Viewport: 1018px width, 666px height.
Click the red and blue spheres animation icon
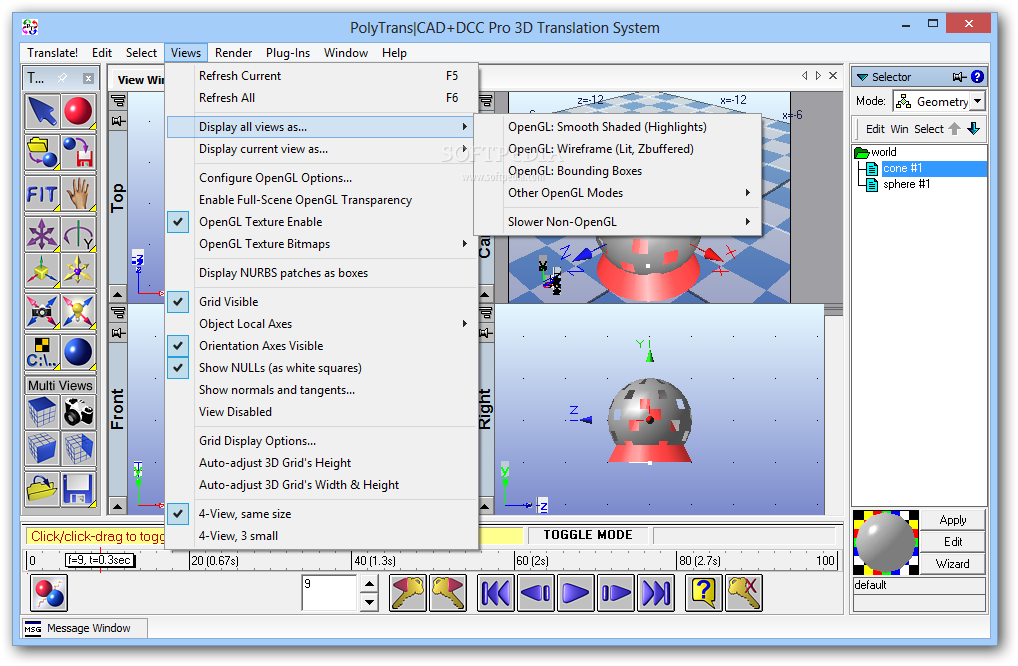[49, 593]
